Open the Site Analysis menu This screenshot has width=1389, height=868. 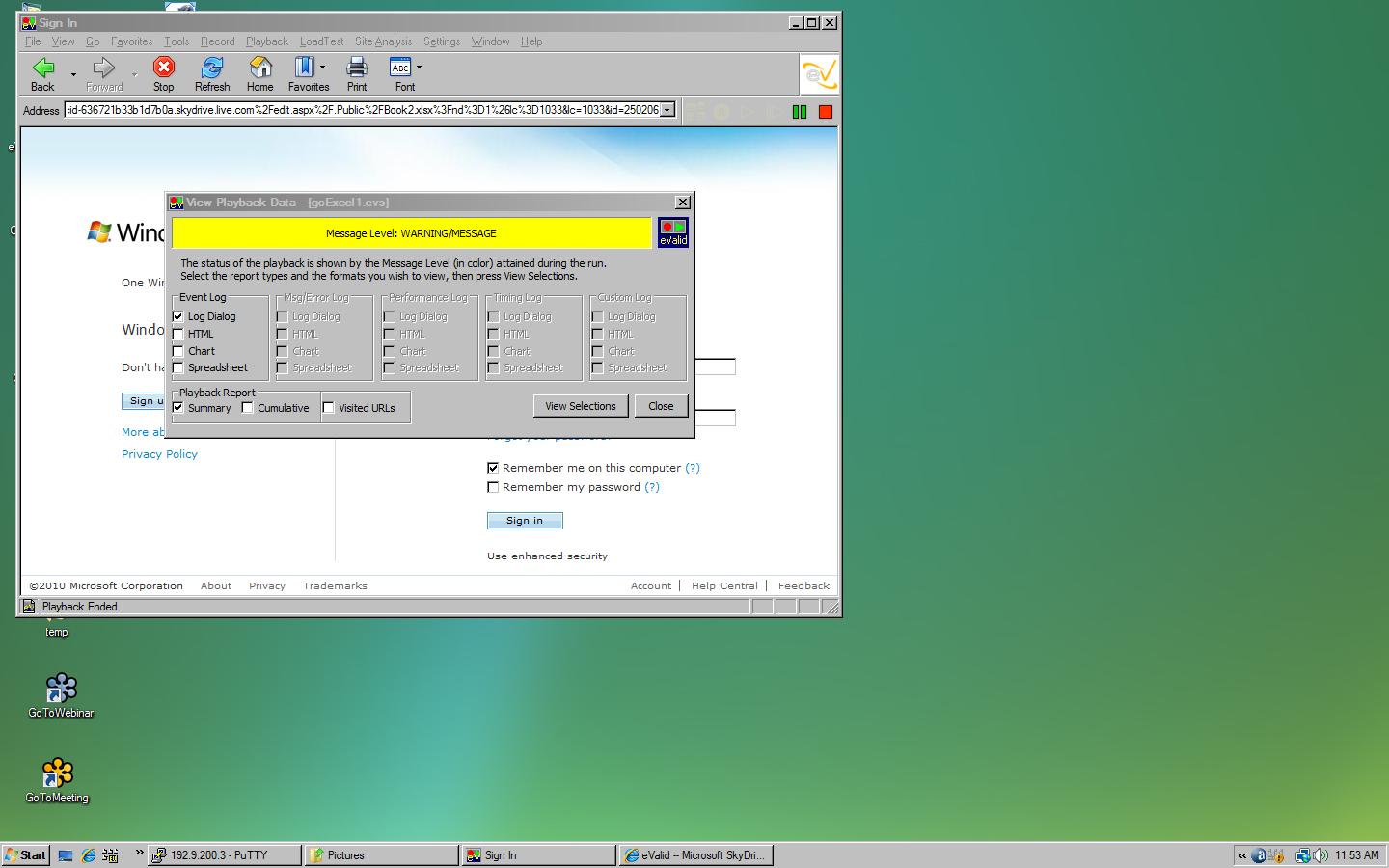(x=383, y=41)
